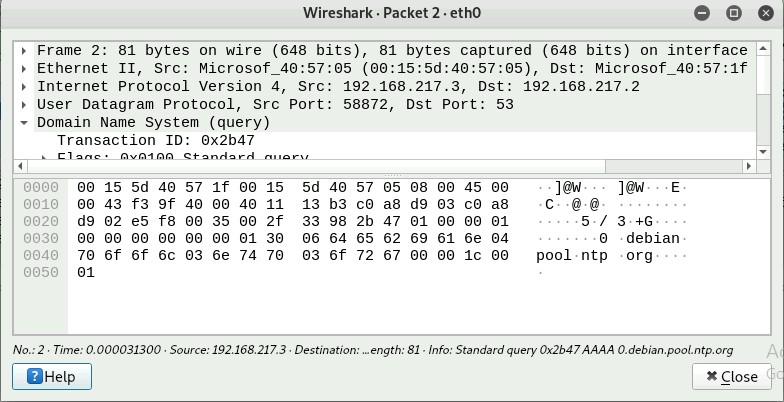
Task: Select the Transaction ID 0x2b47 field
Action: pyautogui.click(x=156, y=140)
